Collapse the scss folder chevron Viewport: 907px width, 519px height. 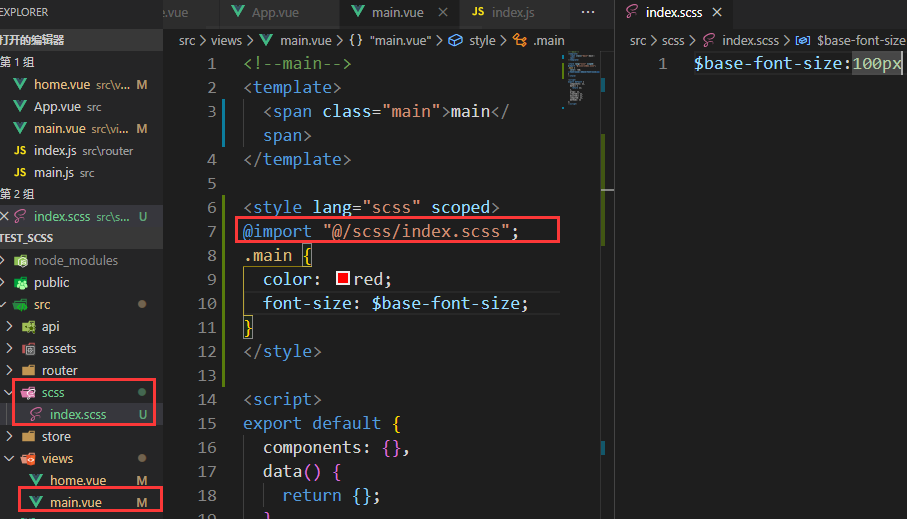pyautogui.click(x=8, y=392)
